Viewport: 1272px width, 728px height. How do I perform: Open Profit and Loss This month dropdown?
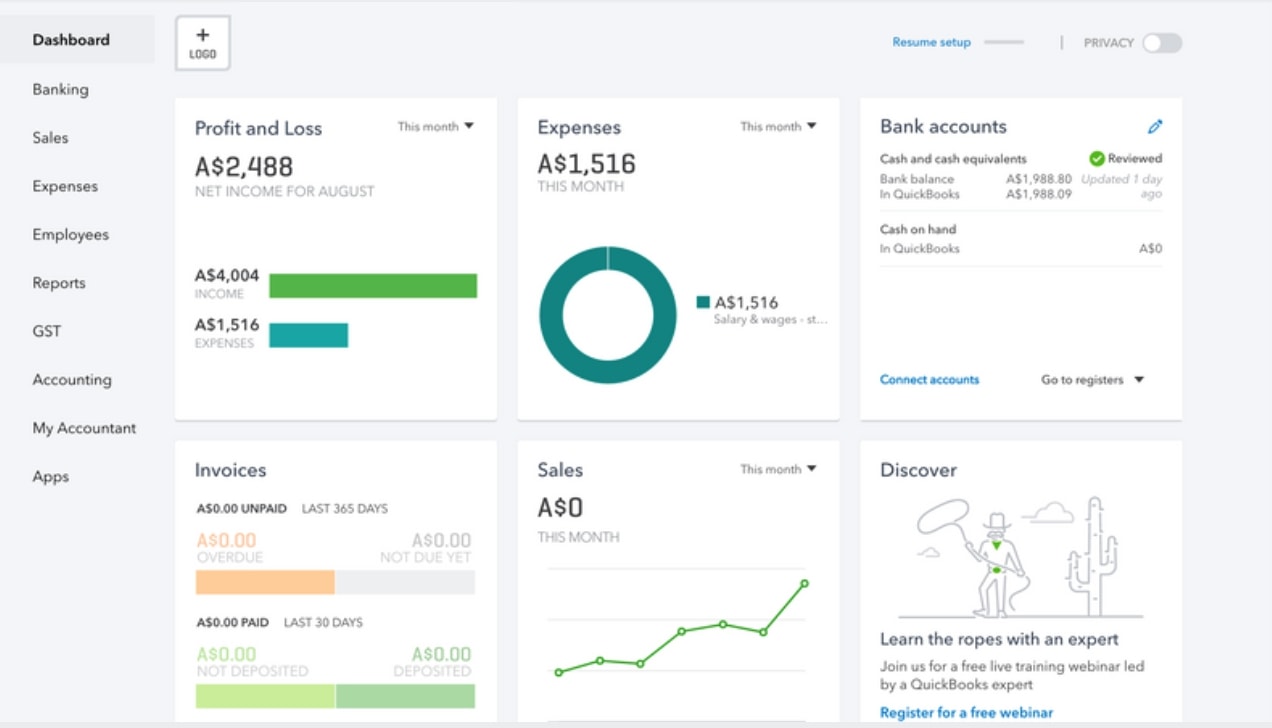436,126
